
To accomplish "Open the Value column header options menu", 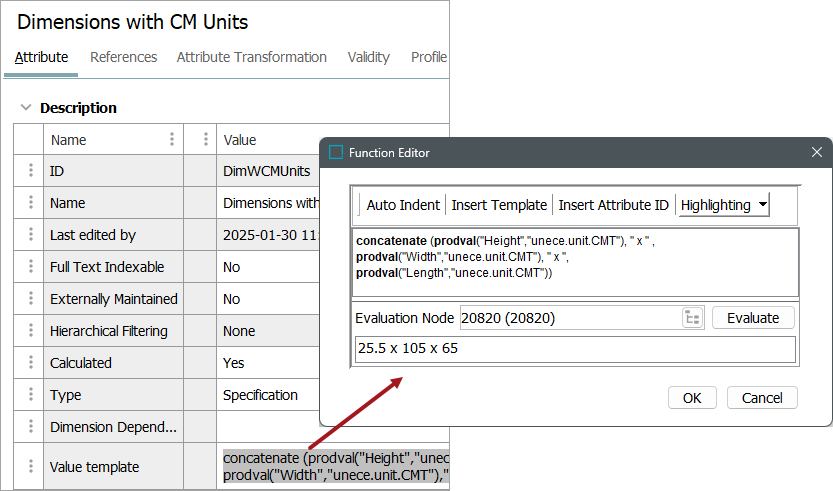I will (x=205, y=139).
